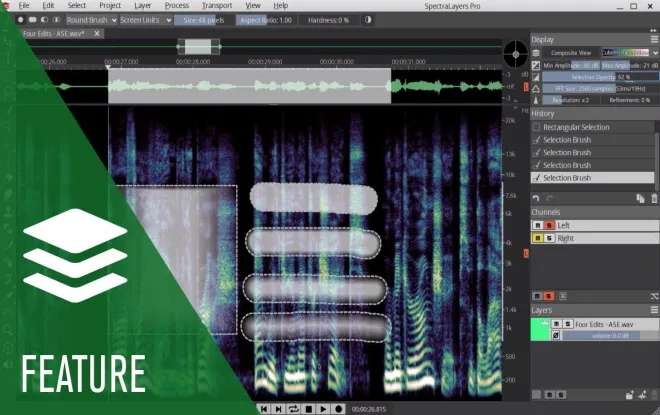The width and height of the screenshot is (660, 415).
Task: Delete history entry with trash icon
Action: 654,199
